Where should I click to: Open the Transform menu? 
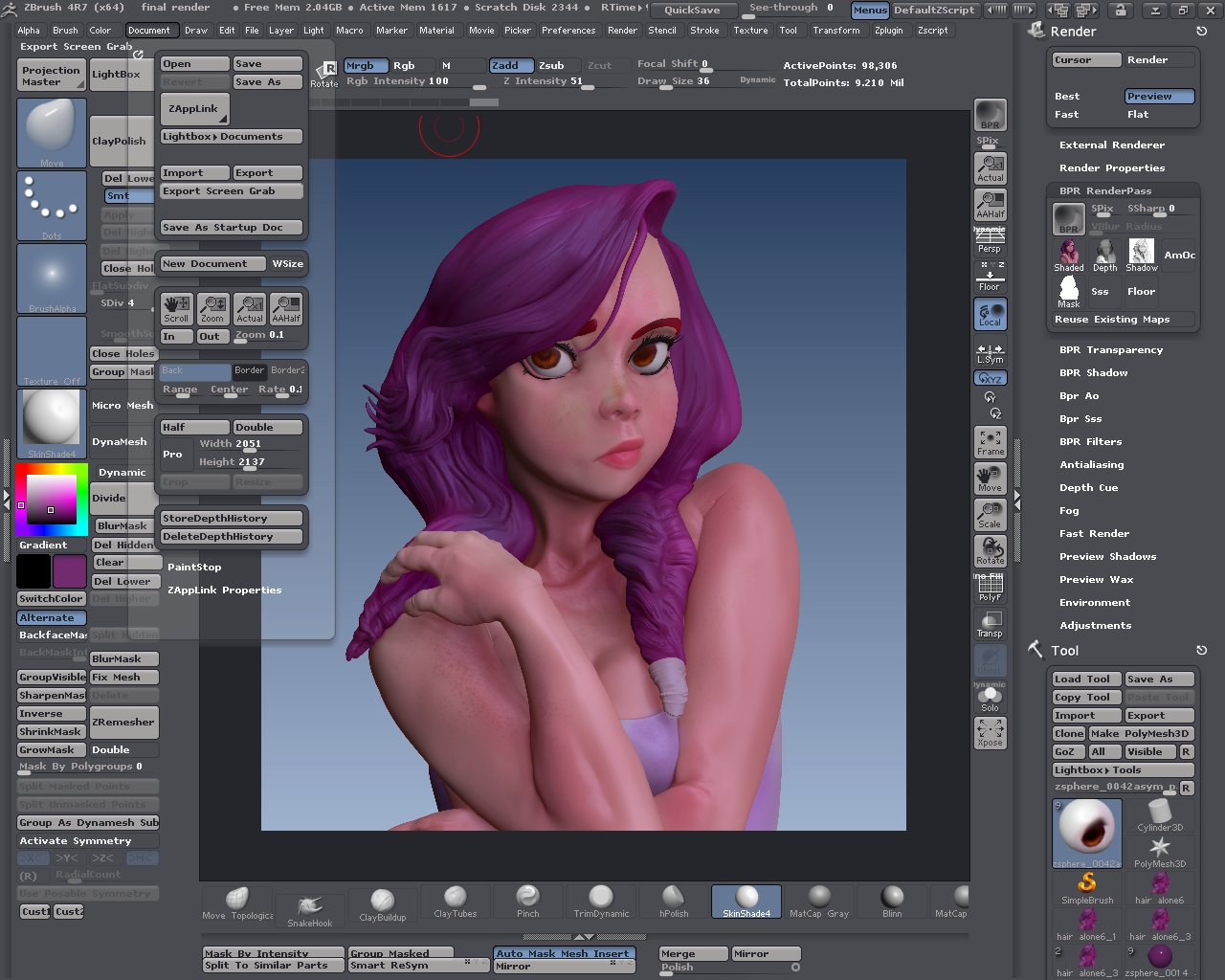point(836,31)
